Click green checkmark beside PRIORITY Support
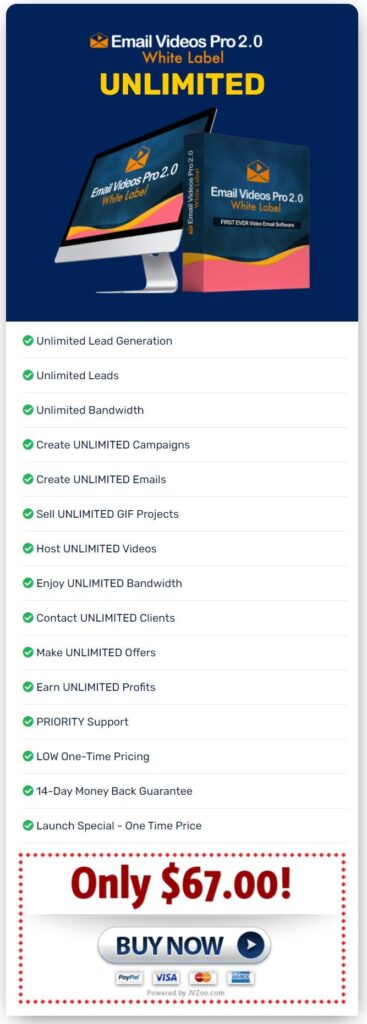The height and width of the screenshot is (1024, 367). point(28,721)
